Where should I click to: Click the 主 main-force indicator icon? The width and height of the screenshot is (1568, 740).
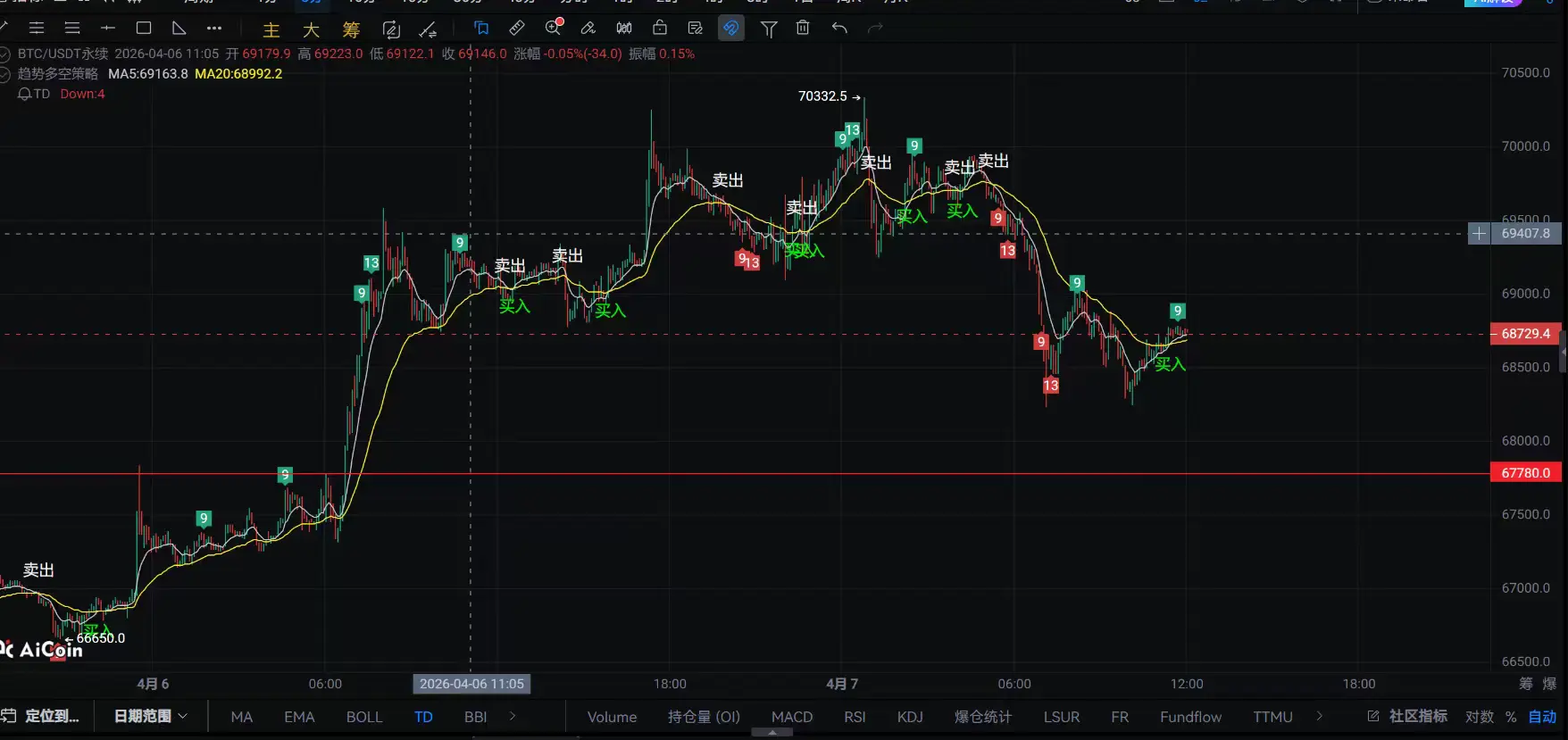pos(271,29)
